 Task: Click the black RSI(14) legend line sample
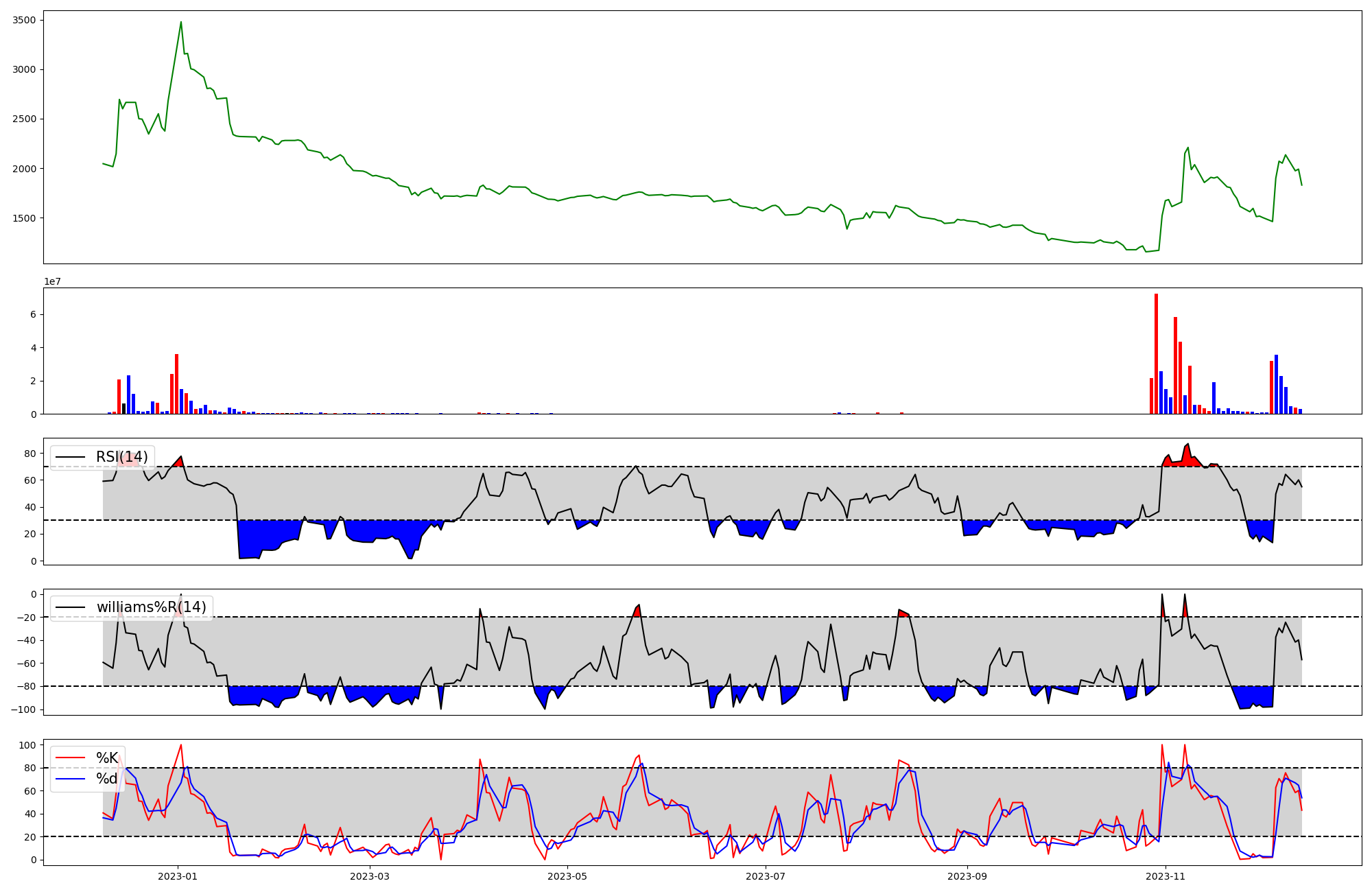[71, 457]
